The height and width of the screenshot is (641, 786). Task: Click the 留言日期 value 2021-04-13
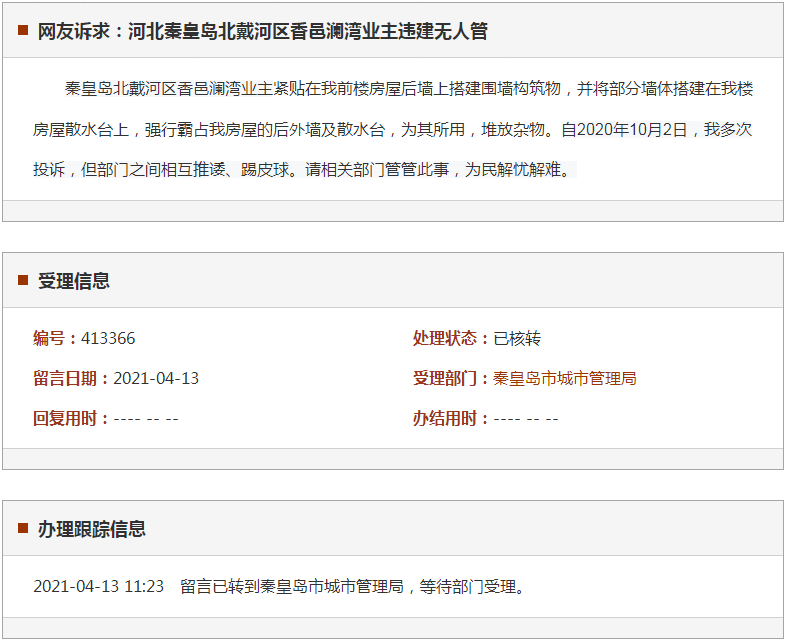point(156,378)
